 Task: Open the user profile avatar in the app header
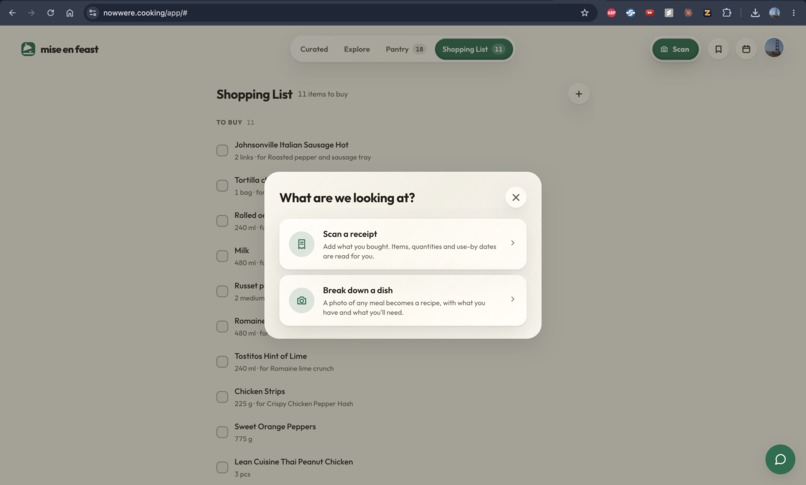point(774,48)
